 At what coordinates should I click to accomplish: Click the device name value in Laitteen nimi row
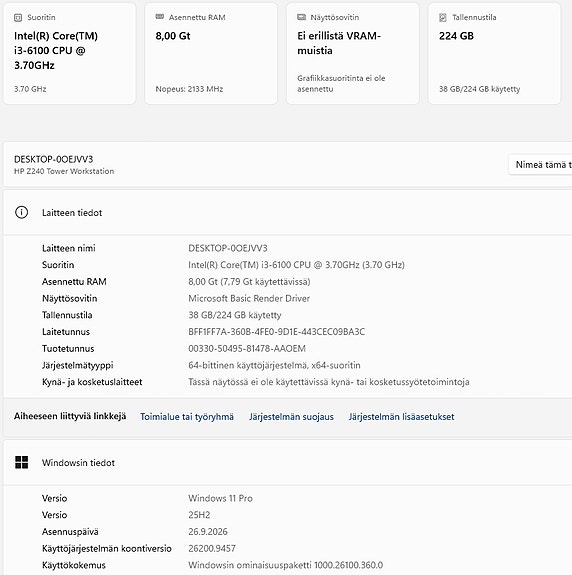pos(228,248)
